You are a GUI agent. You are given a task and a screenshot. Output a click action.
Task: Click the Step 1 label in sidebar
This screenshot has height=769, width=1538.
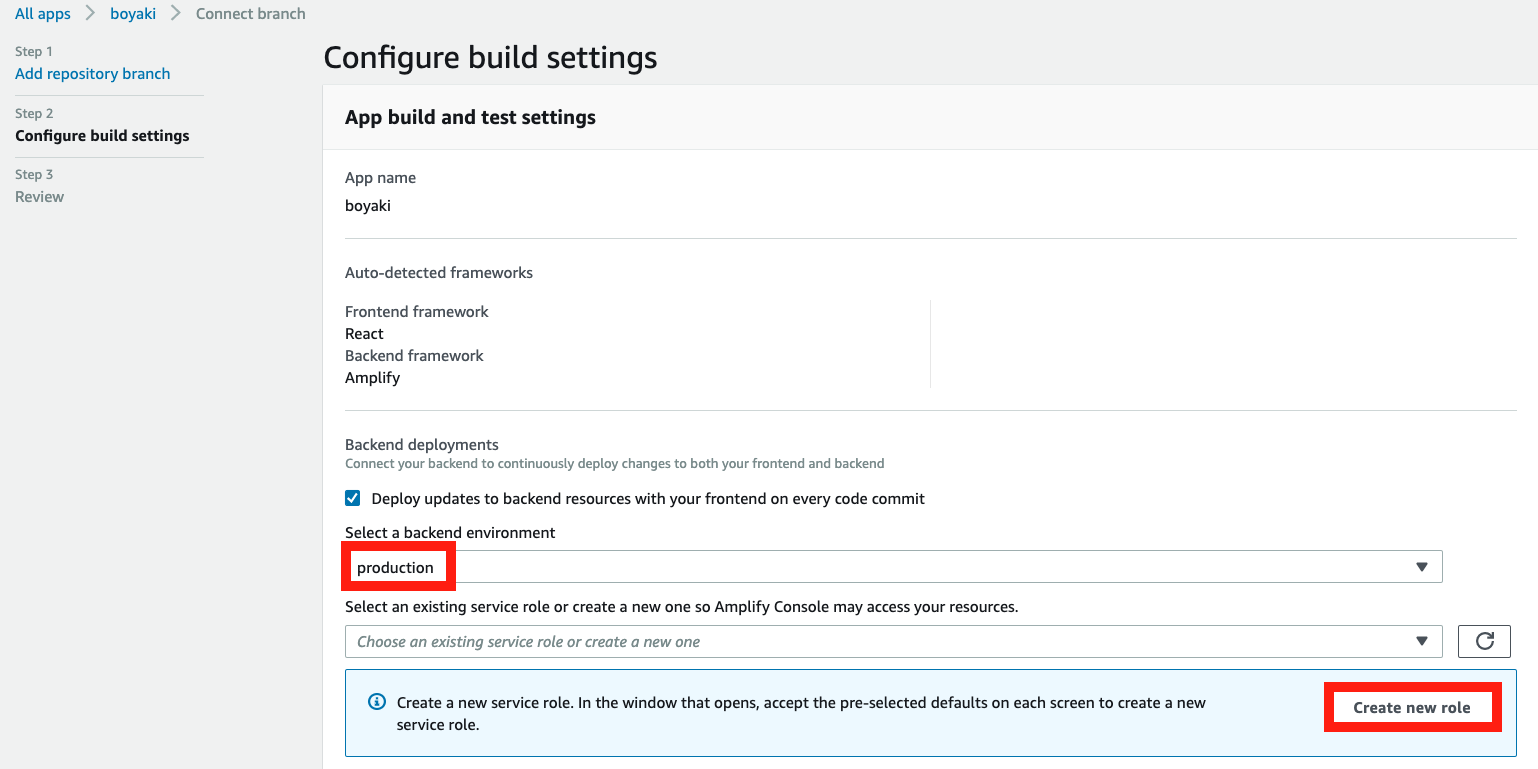pos(34,51)
